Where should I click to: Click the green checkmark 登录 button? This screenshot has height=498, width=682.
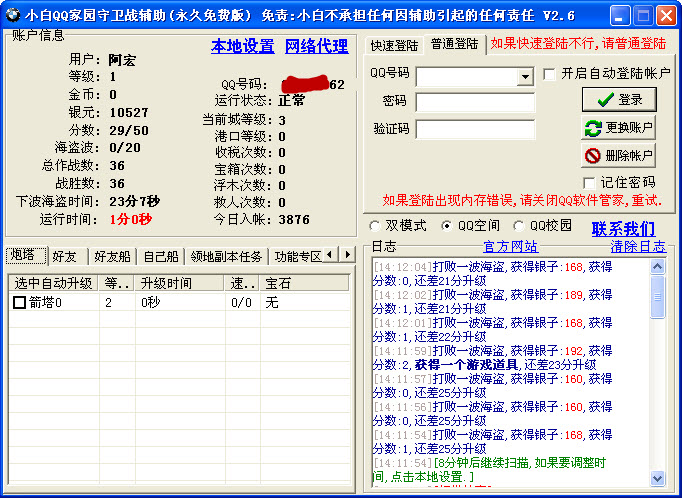point(619,100)
